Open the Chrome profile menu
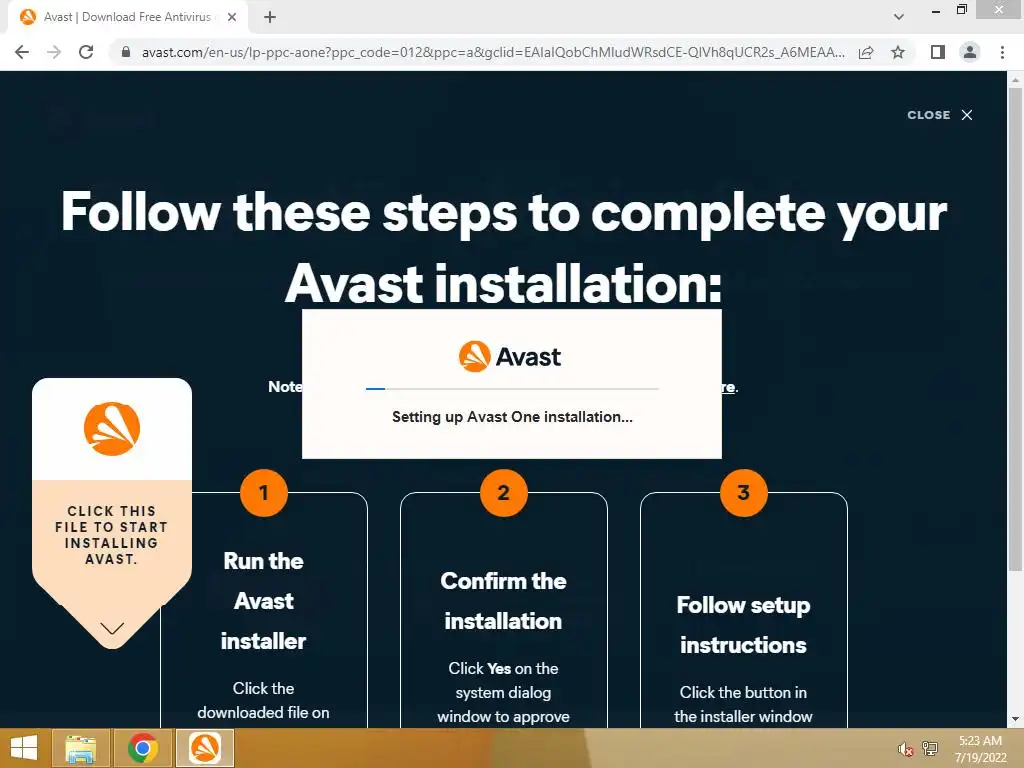The width and height of the screenshot is (1024, 768). tap(970, 52)
